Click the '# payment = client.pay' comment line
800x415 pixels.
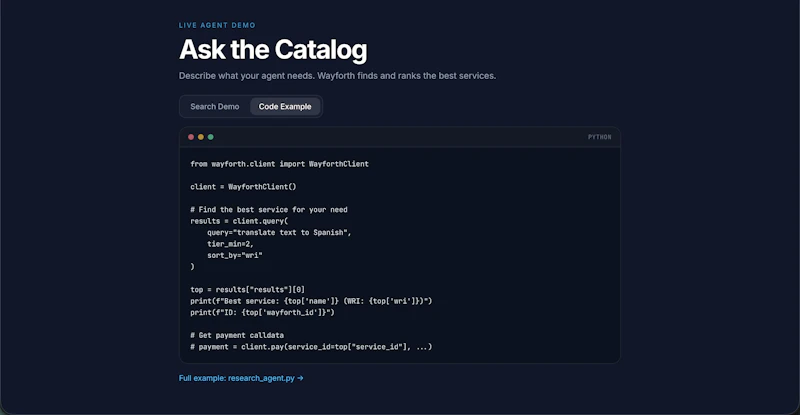click(311, 347)
